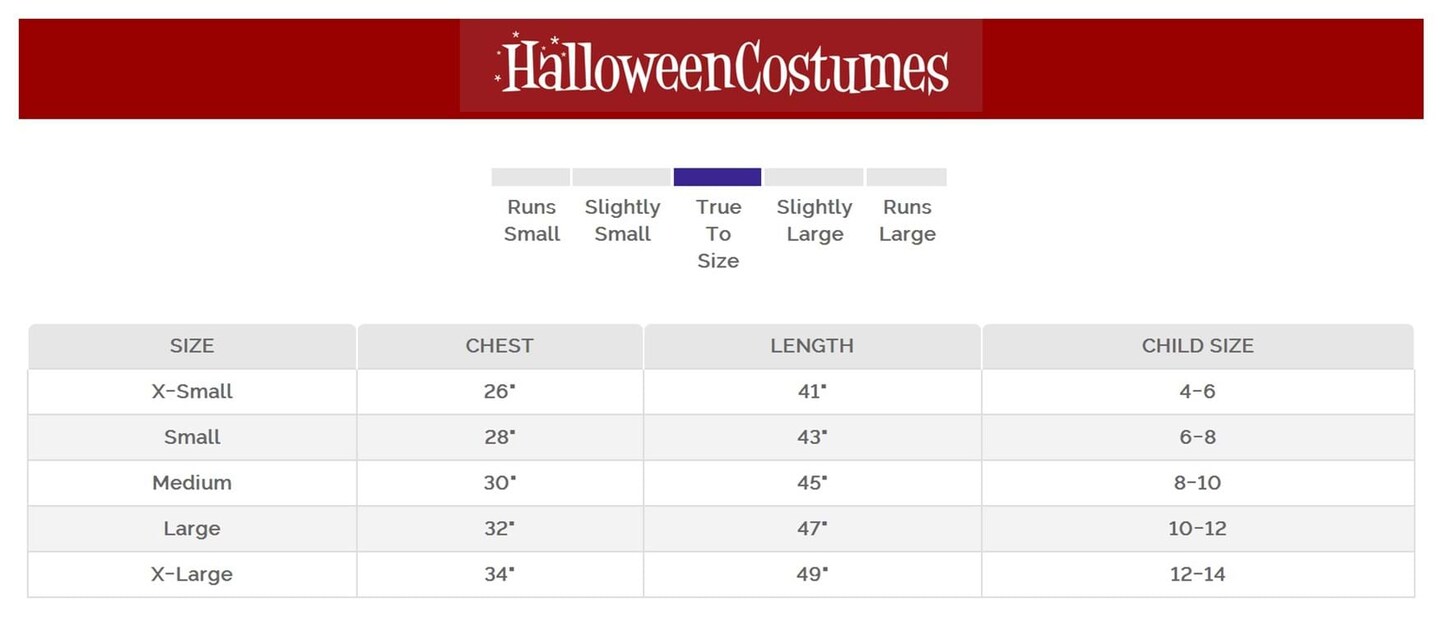Click the 47" length cell for Large
1440x625 pixels.
(x=812, y=529)
